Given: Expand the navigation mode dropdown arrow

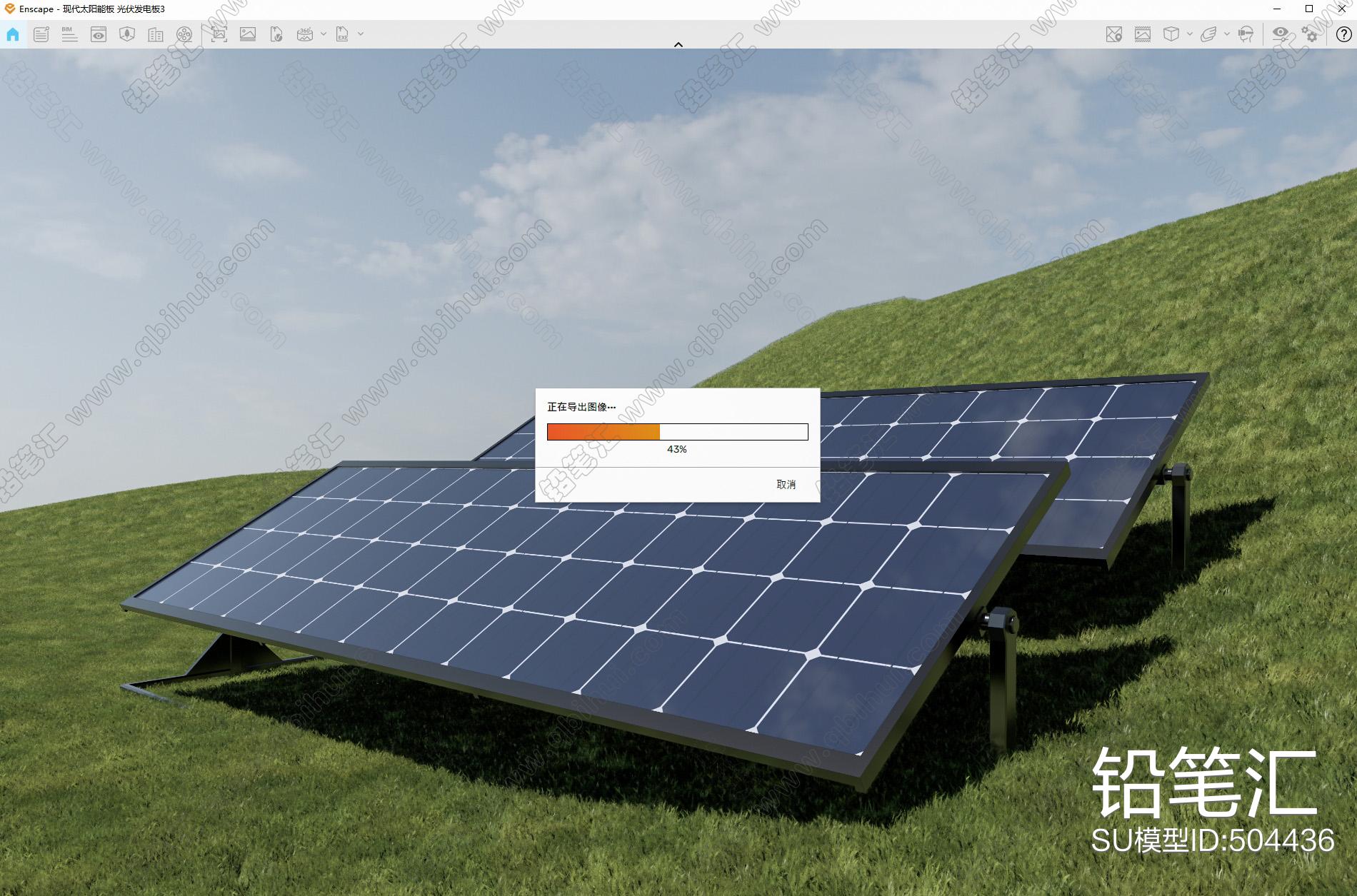Looking at the screenshot, I should (1227, 34).
